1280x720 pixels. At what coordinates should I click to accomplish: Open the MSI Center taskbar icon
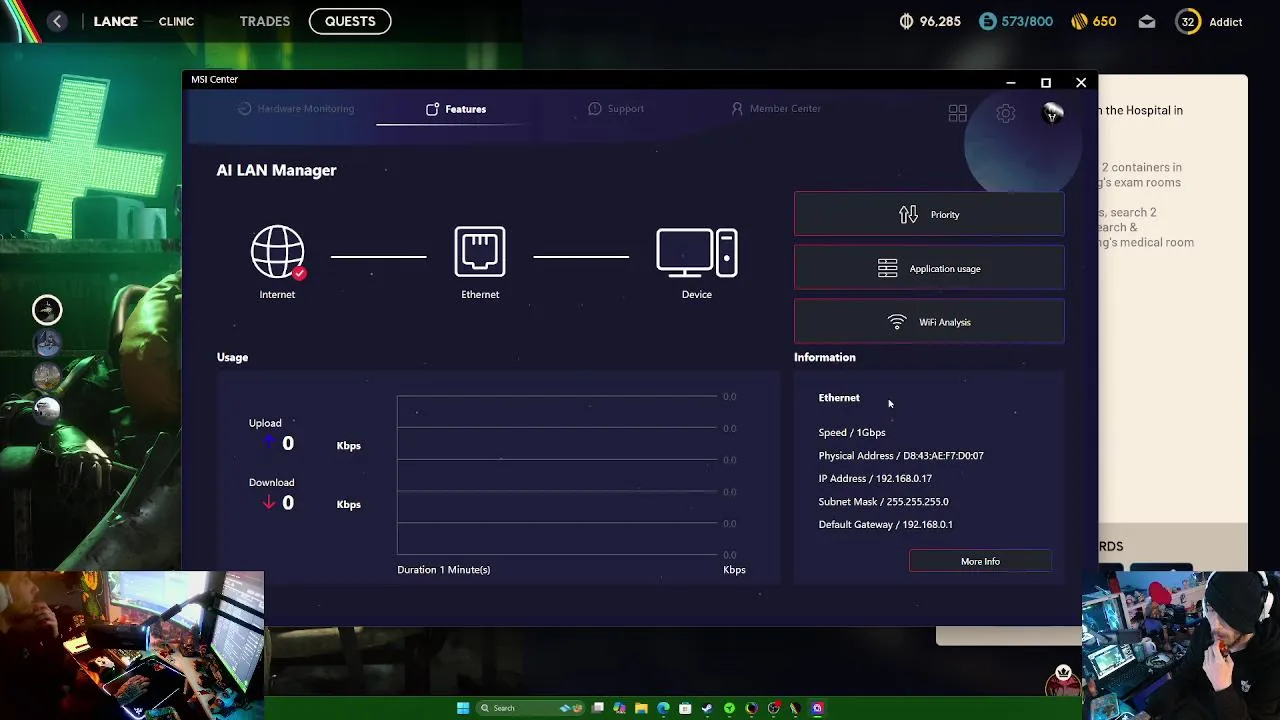[817, 708]
